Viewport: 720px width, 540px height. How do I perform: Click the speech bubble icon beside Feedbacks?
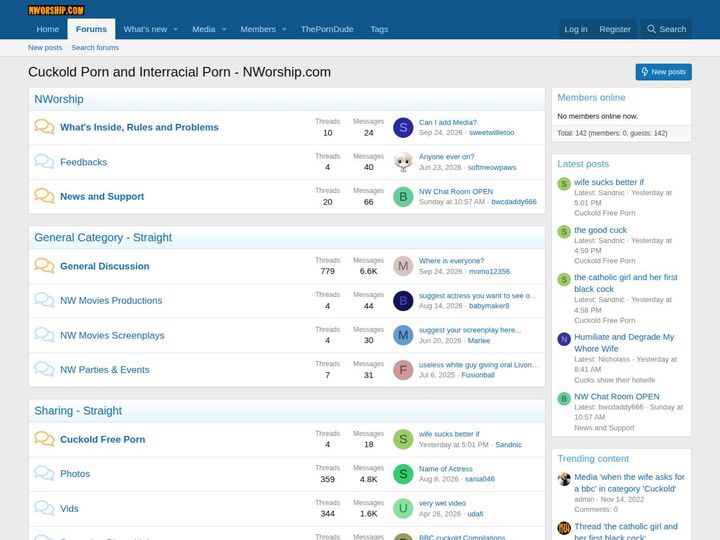pyautogui.click(x=44, y=162)
